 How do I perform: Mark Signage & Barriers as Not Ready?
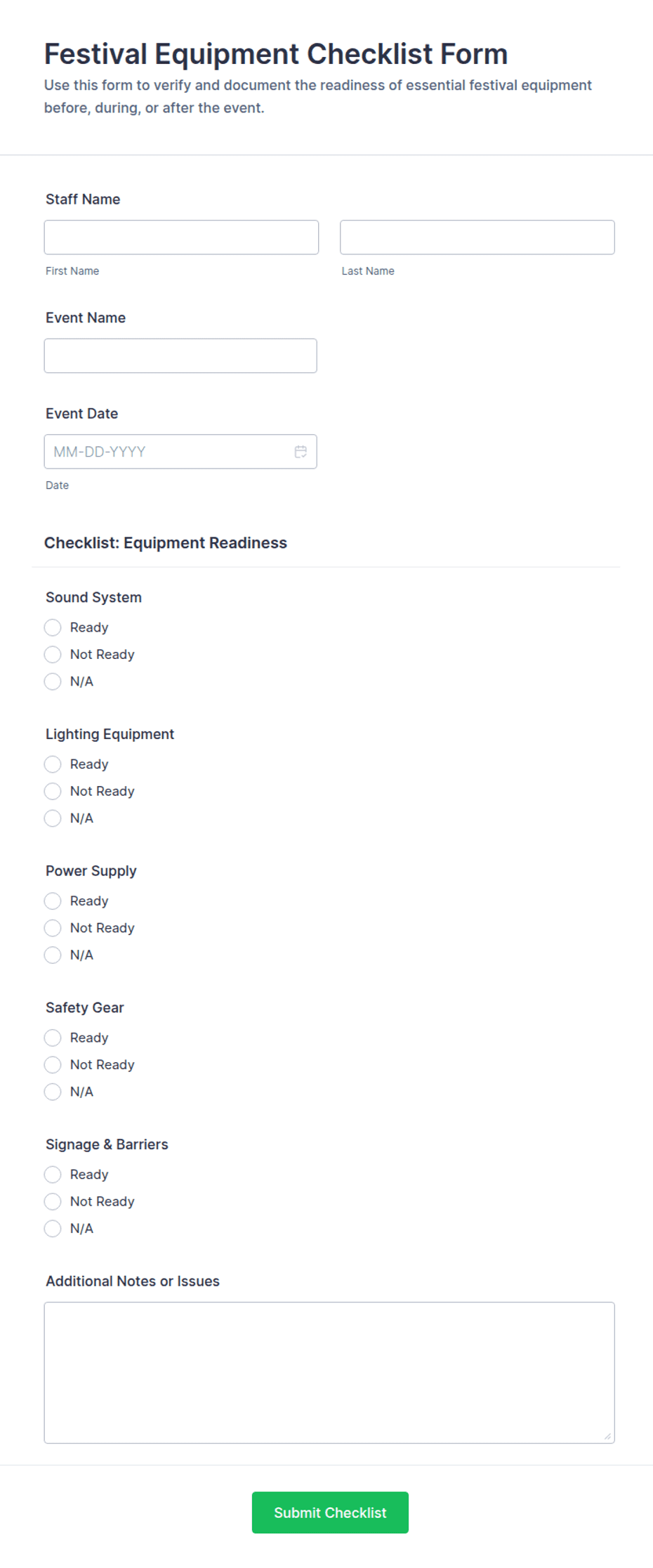53,1202
